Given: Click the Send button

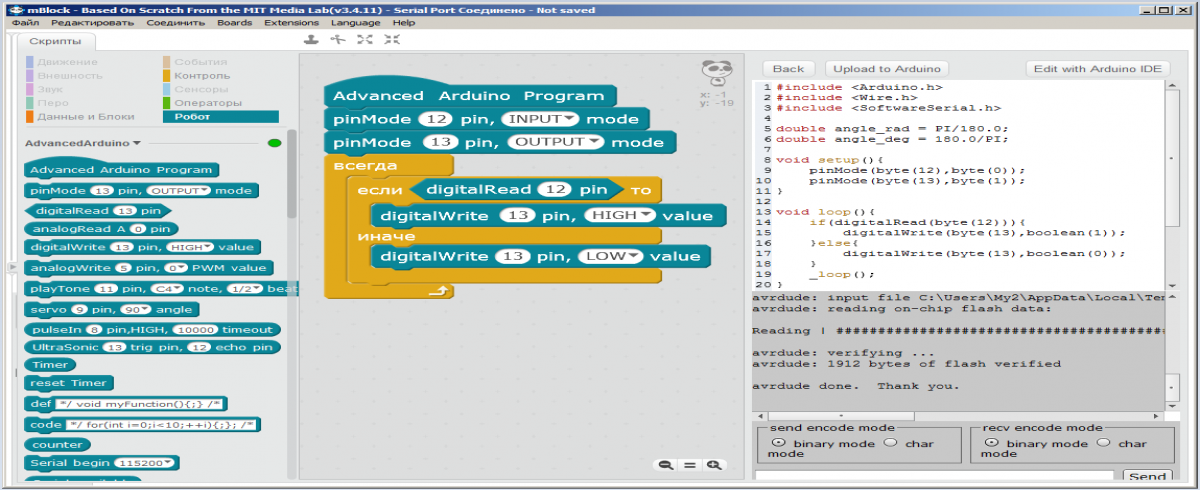Looking at the screenshot, I should tap(1147, 477).
